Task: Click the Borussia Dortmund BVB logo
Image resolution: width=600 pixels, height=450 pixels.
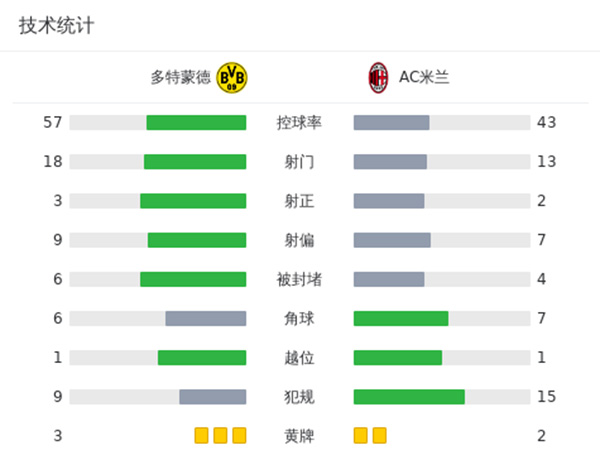Action: pos(232,76)
